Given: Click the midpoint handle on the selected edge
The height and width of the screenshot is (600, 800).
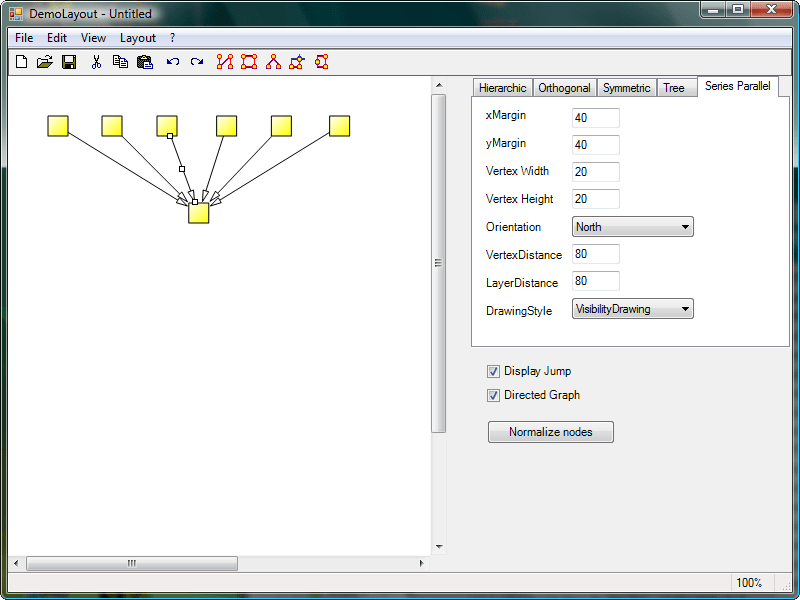Looking at the screenshot, I should 182,169.
